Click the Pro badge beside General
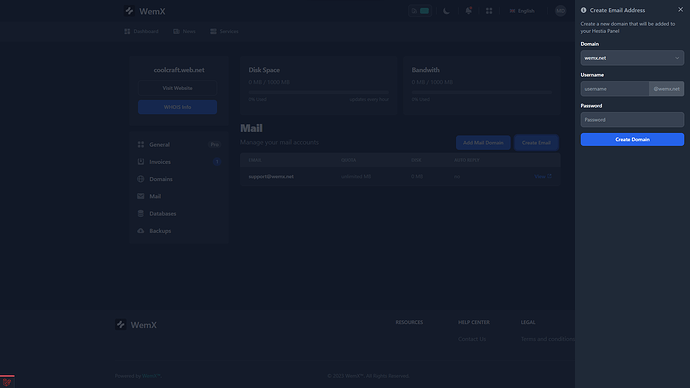The width and height of the screenshot is (690, 388). point(214,144)
